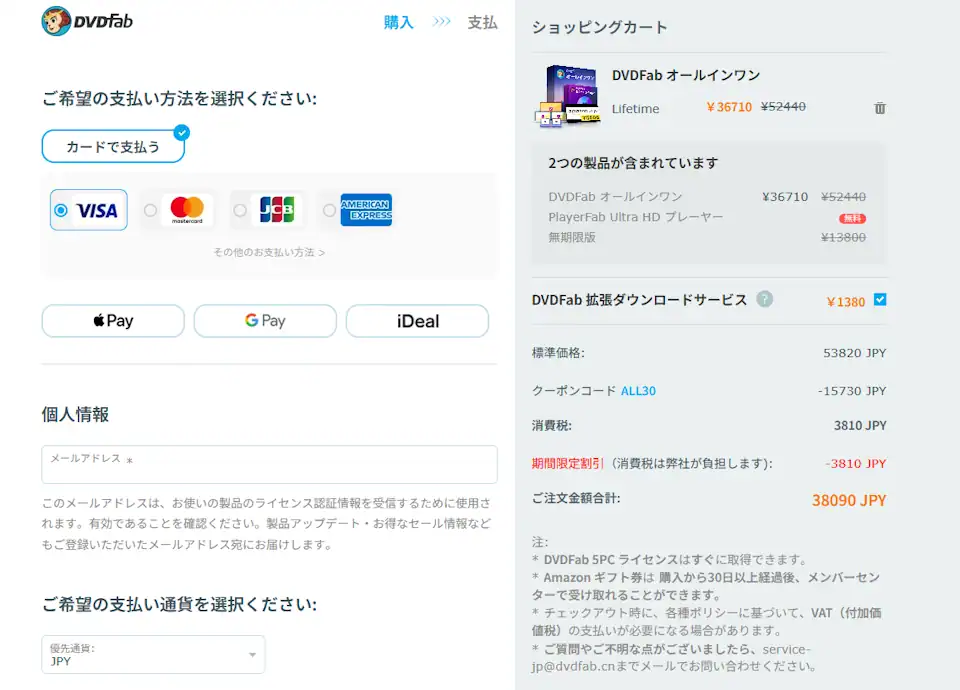This screenshot has height=690, width=960.
Task: Choose the Google Pay button
Action: tap(265, 321)
